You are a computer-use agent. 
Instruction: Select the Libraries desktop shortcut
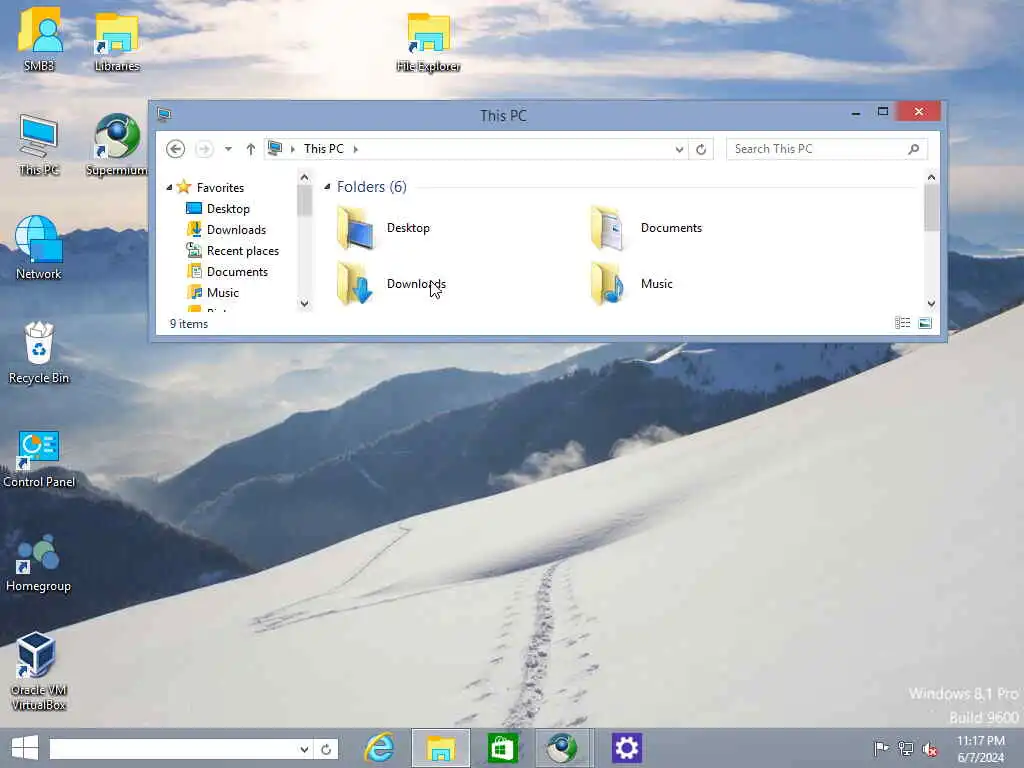(x=117, y=40)
